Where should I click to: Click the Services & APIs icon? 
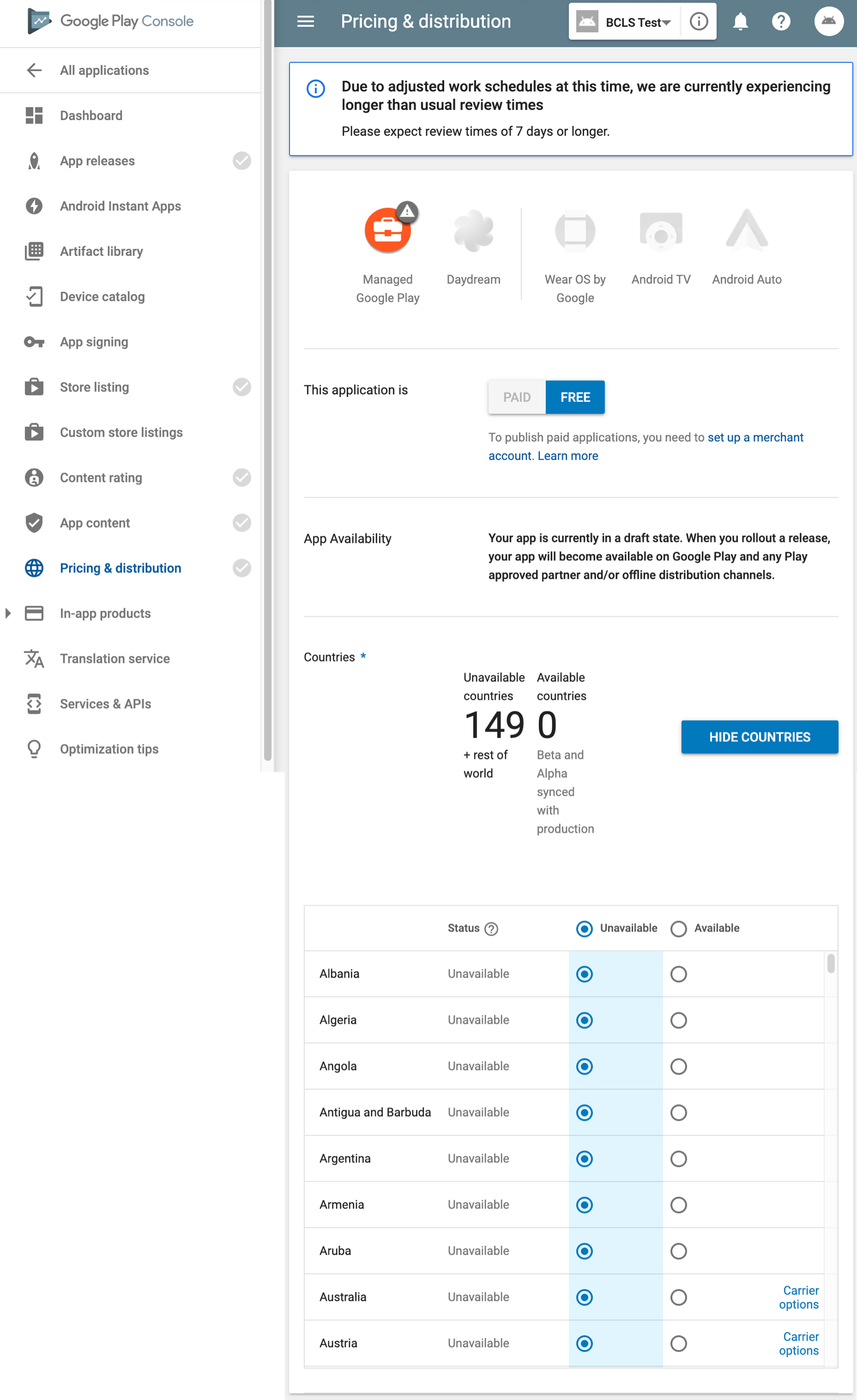tap(34, 704)
